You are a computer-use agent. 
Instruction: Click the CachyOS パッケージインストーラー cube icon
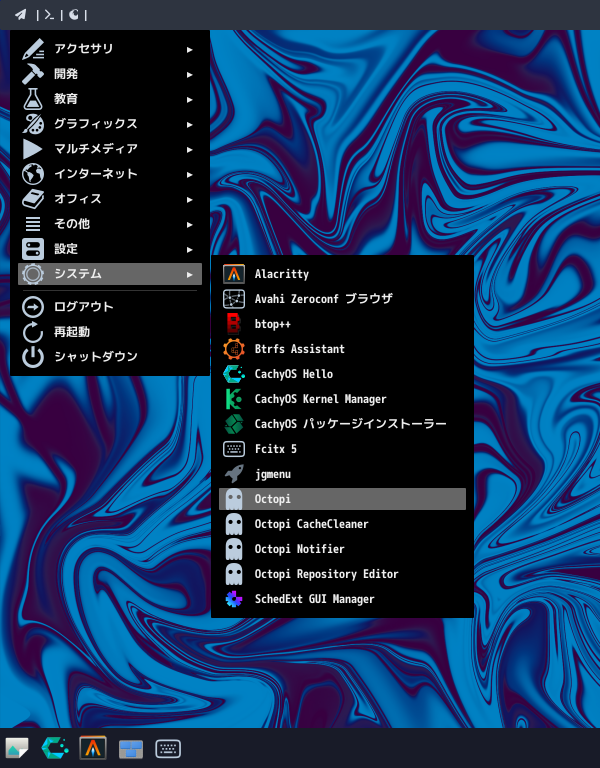(x=234, y=424)
